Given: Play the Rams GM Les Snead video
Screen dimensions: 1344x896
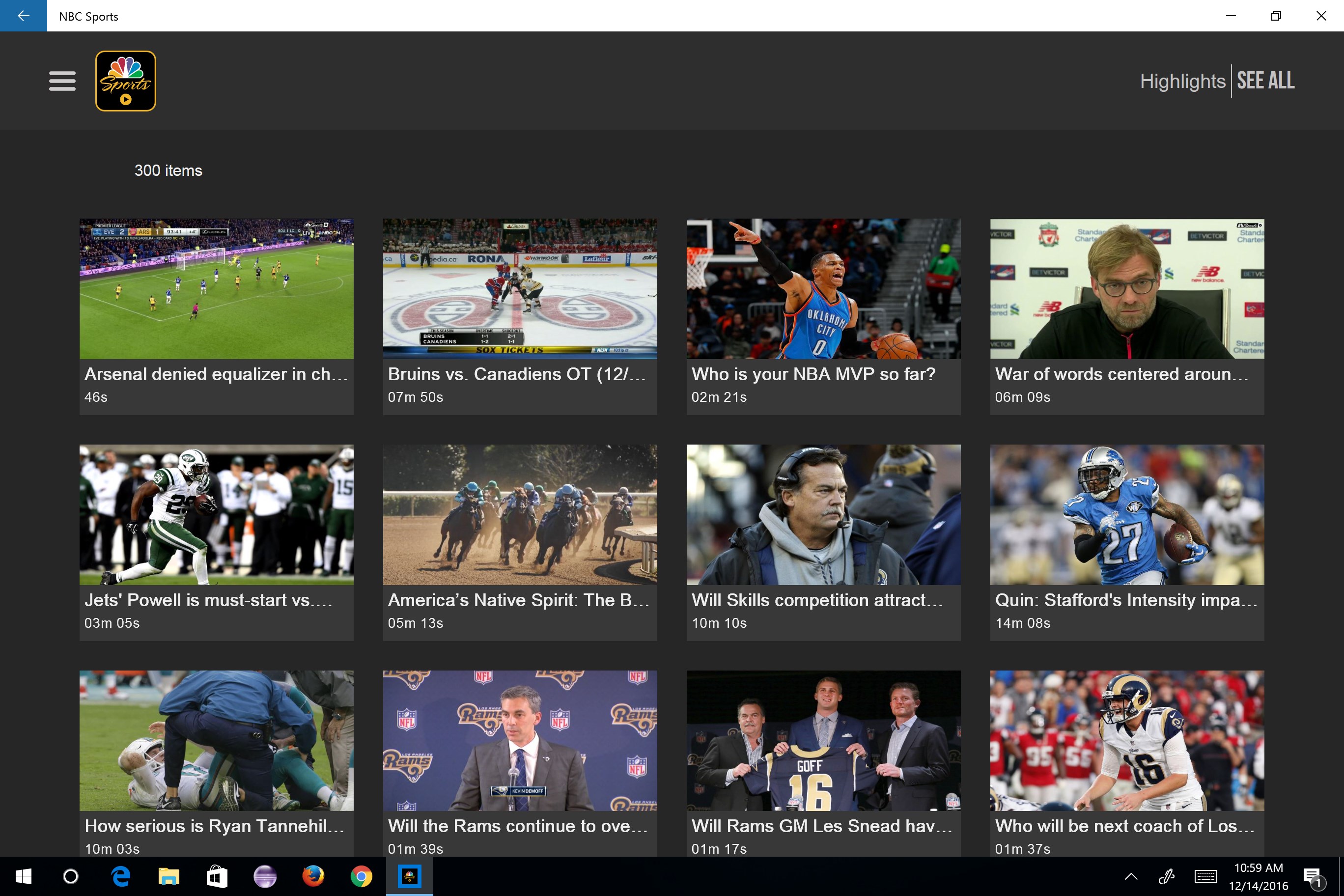Looking at the screenshot, I should pyautogui.click(x=823, y=741).
